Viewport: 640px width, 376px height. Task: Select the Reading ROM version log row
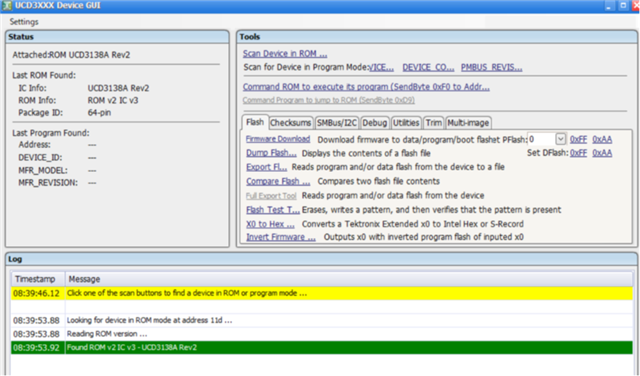pos(322,334)
